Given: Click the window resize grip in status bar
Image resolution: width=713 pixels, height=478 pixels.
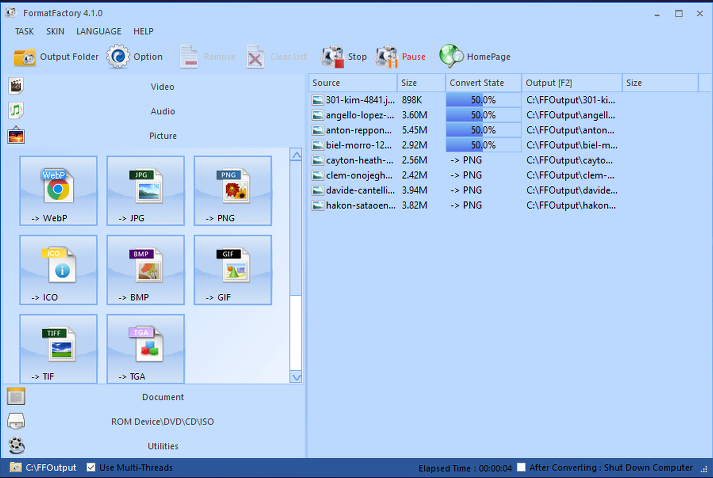Looking at the screenshot, I should [704, 469].
